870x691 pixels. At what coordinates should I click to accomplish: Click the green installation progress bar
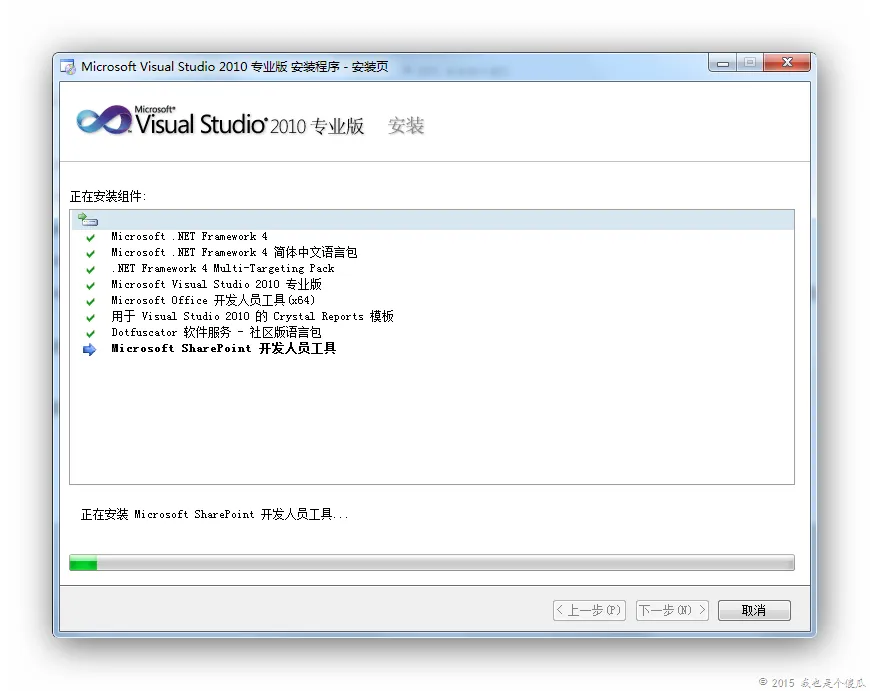tap(432, 563)
